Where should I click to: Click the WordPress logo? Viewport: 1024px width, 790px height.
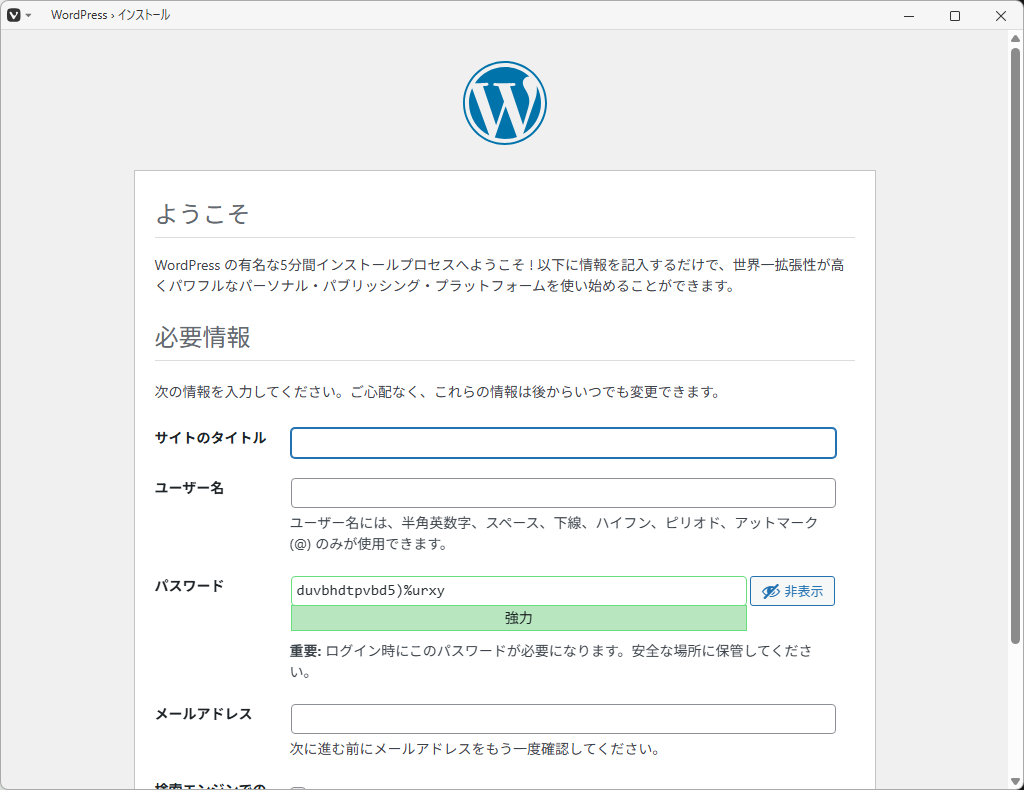click(x=505, y=103)
